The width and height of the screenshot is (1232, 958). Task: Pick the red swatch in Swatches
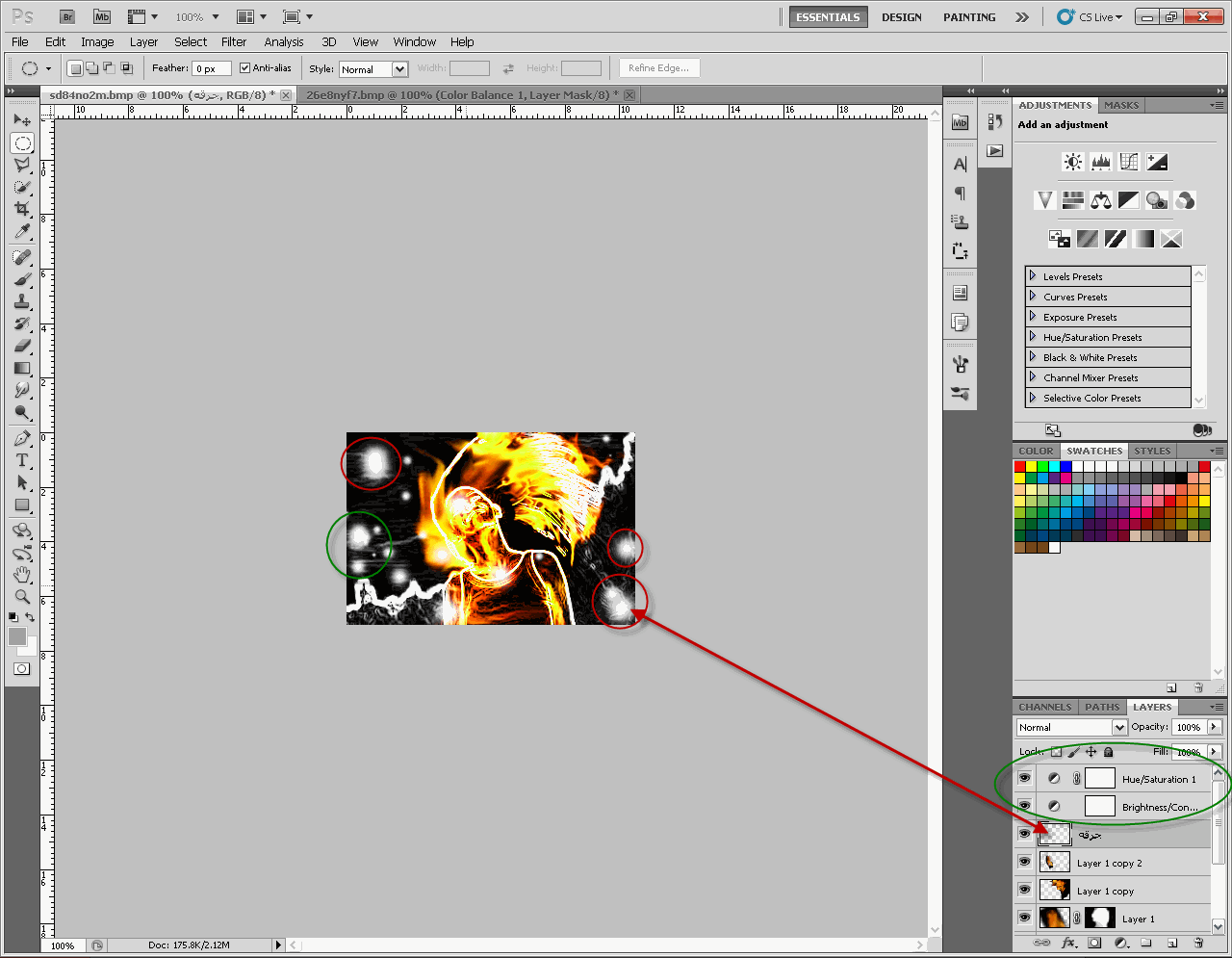[x=1020, y=466]
